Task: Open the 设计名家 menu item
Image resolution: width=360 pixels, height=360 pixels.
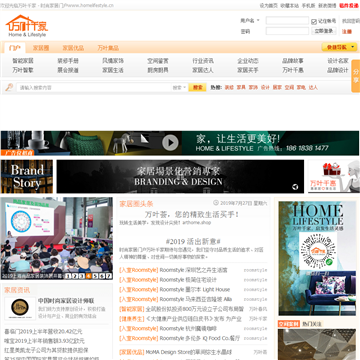Action: click(338, 61)
